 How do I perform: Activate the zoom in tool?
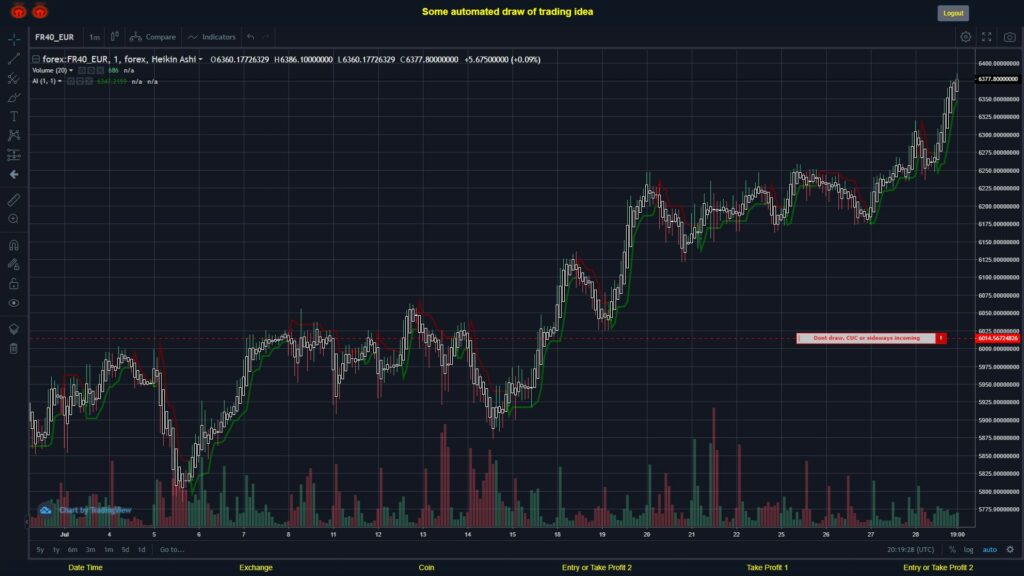tap(14, 219)
